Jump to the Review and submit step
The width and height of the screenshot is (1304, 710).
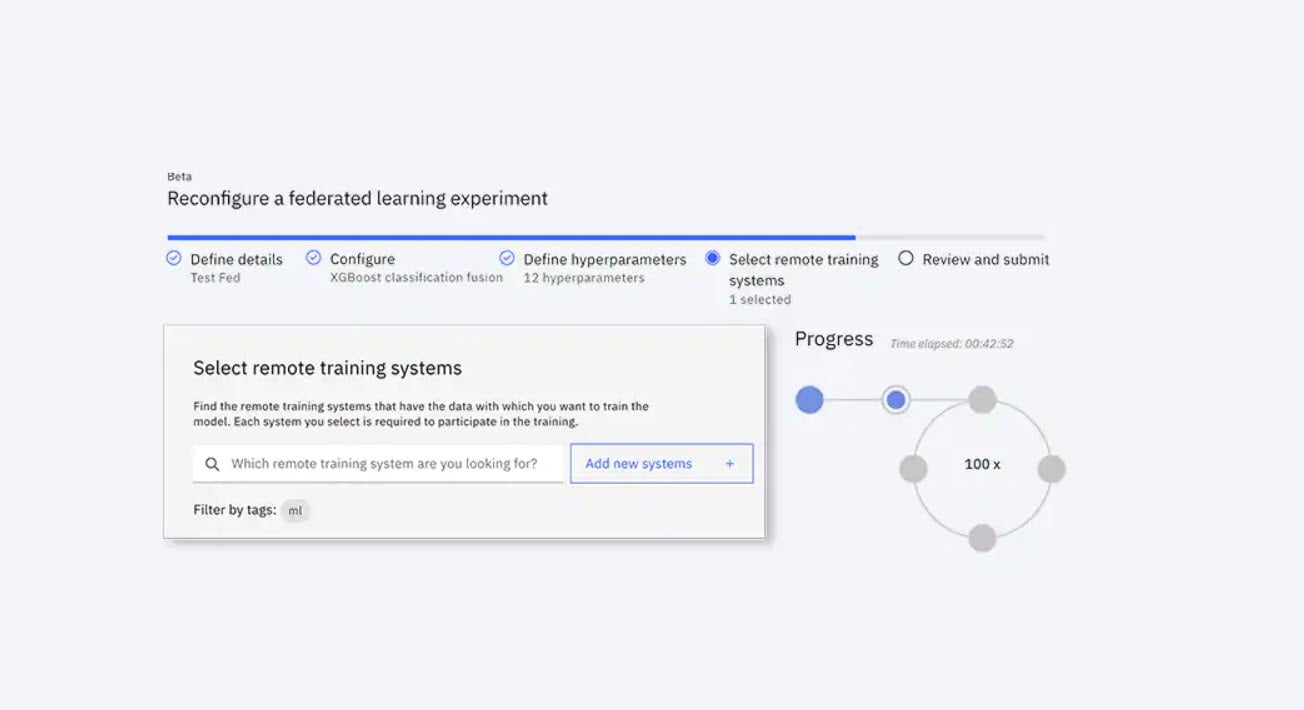click(x=986, y=259)
